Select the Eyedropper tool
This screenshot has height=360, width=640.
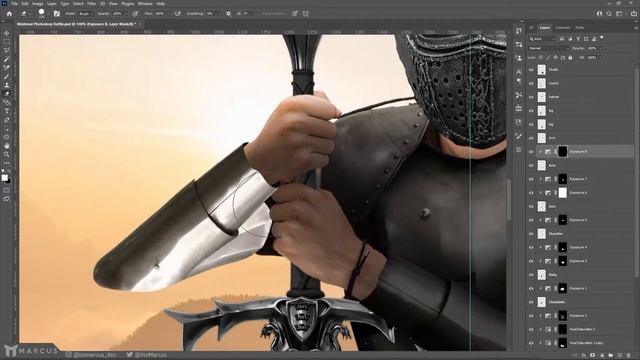[x=7, y=59]
